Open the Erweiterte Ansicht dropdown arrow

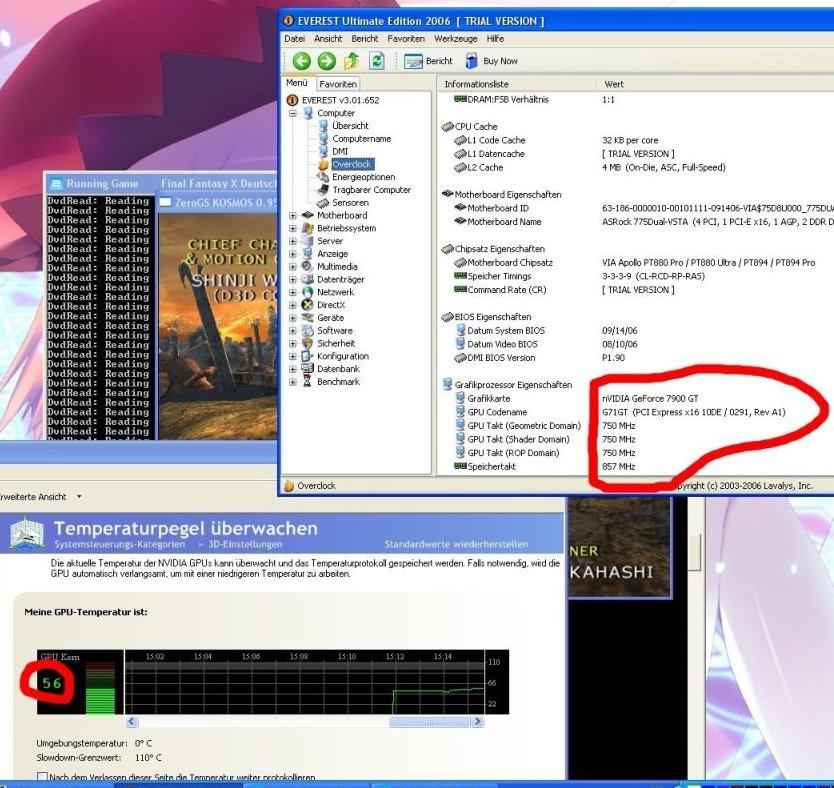[x=79, y=497]
